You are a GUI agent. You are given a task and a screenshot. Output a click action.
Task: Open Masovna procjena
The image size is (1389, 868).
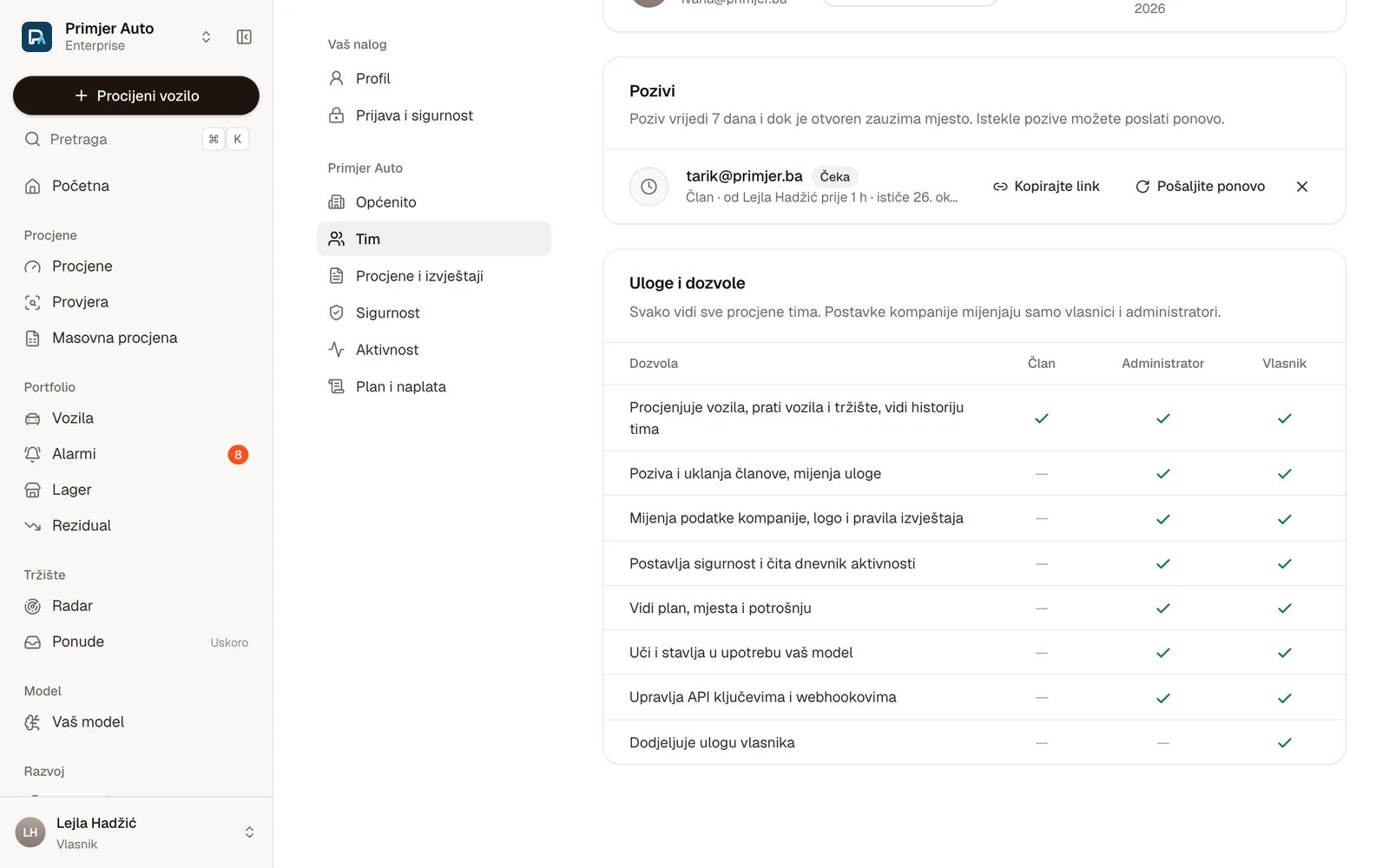click(x=136, y=338)
